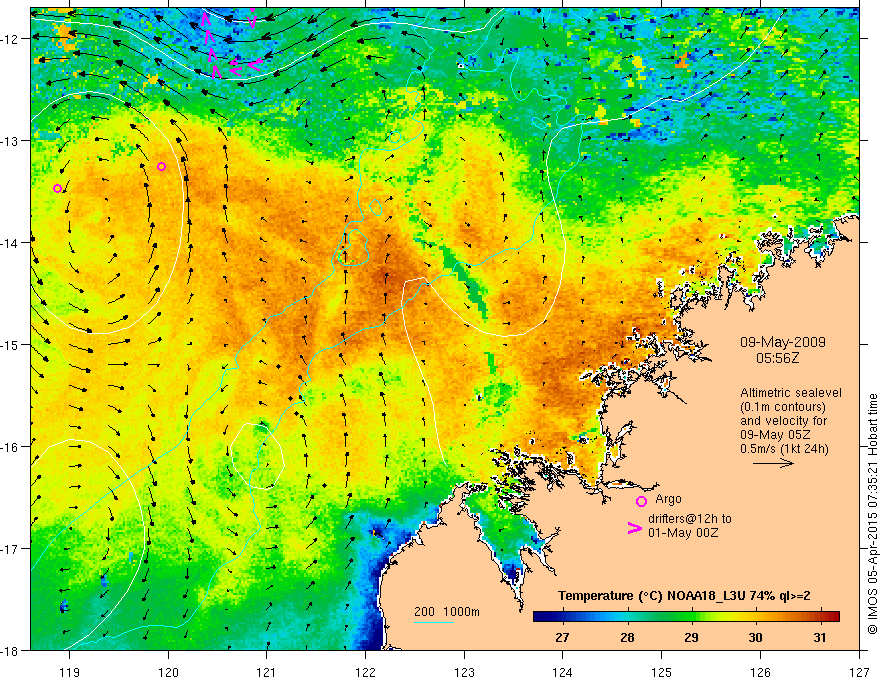Click the '05:56Z' time text
The image size is (880, 680).
pos(777,358)
